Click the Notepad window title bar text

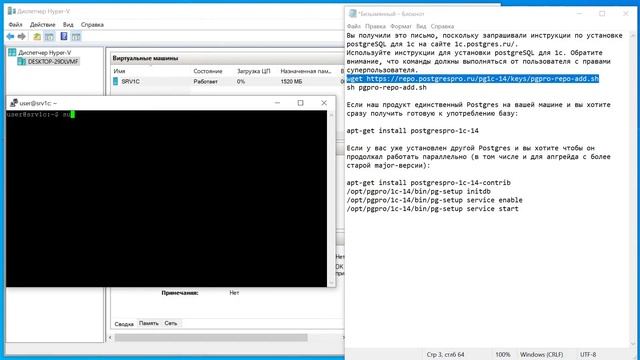pos(391,13)
